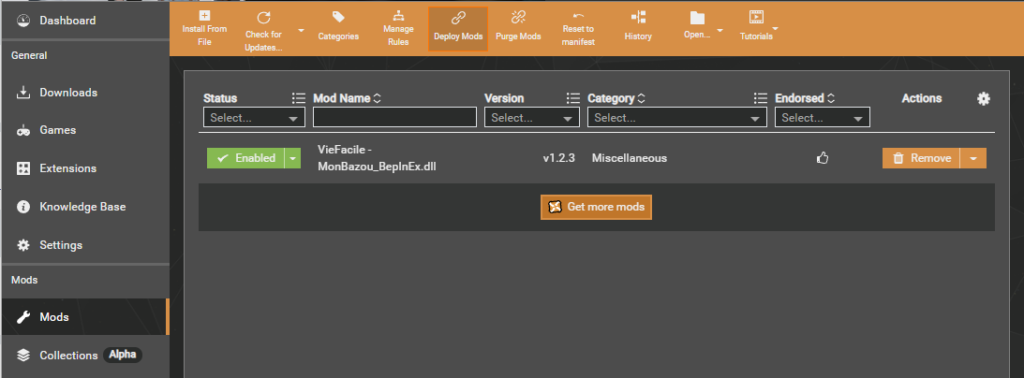This screenshot has height=378, width=1024.
Task: Expand the Category filter dropdown
Action: coord(677,118)
